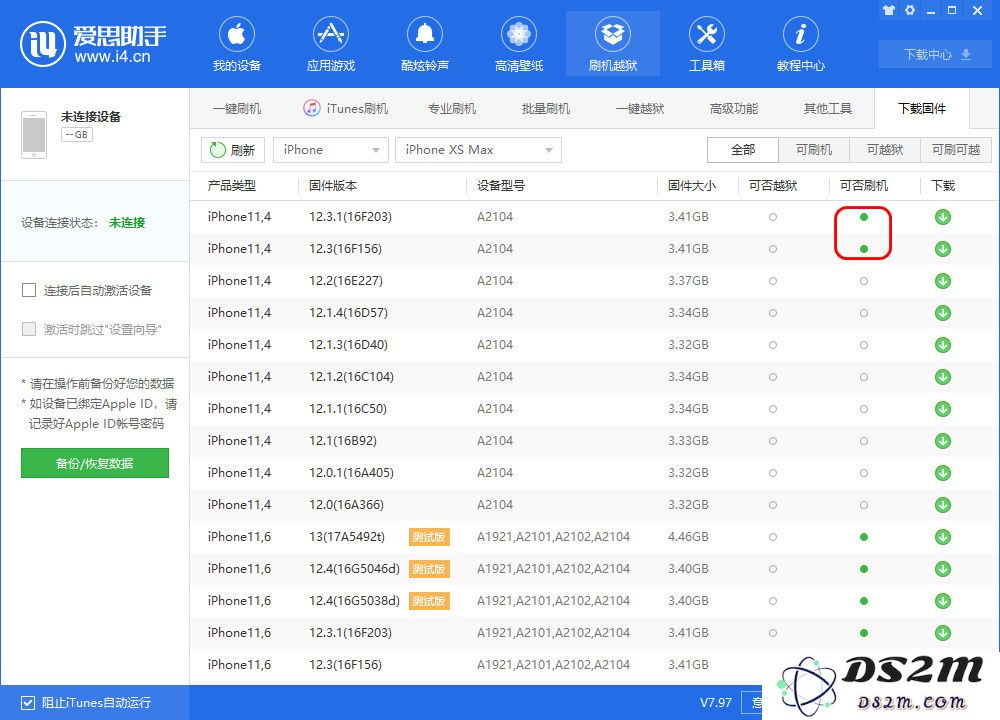Download firmware 12.0(16A366)
1000x720 pixels.
click(x=943, y=505)
